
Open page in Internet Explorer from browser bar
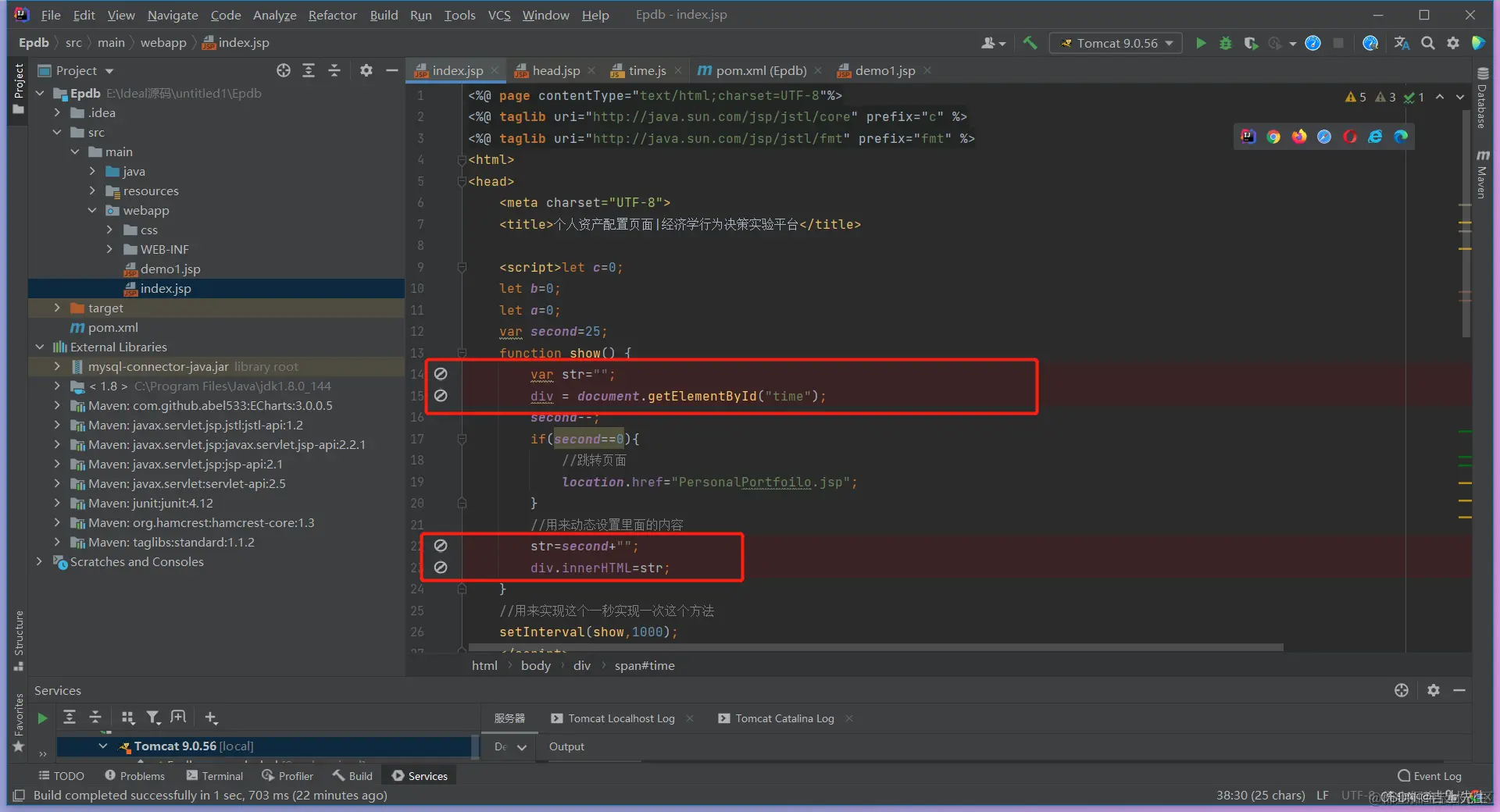[x=1375, y=137]
